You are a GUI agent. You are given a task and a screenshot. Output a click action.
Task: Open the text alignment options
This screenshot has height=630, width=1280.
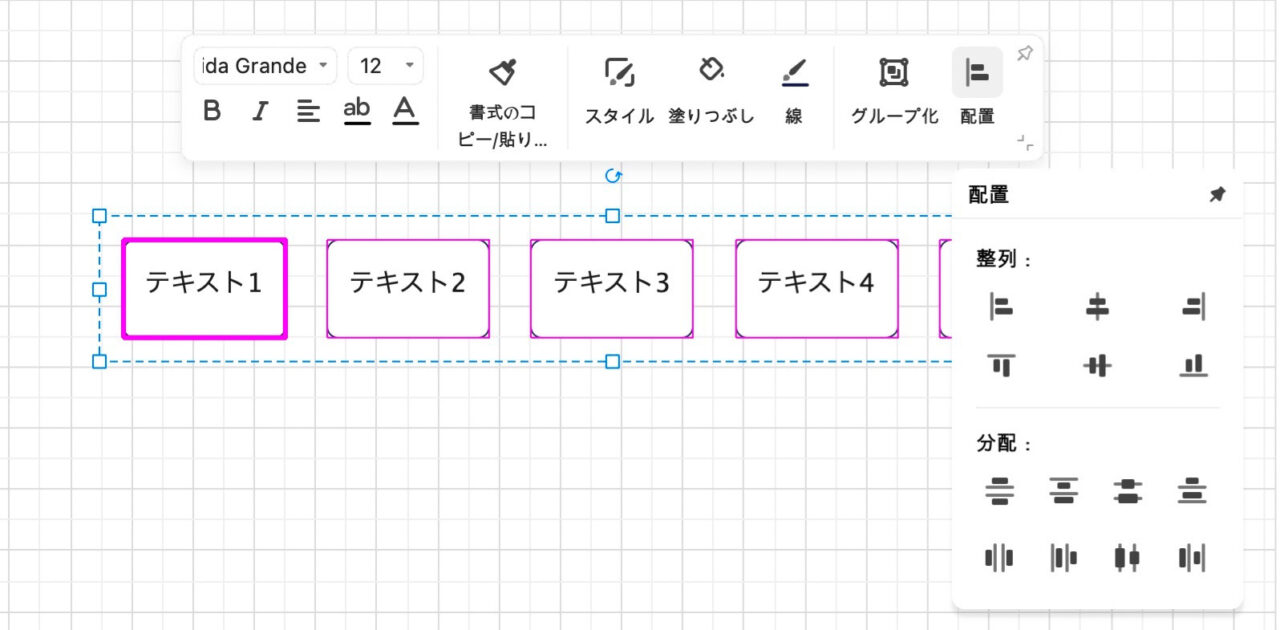309,110
